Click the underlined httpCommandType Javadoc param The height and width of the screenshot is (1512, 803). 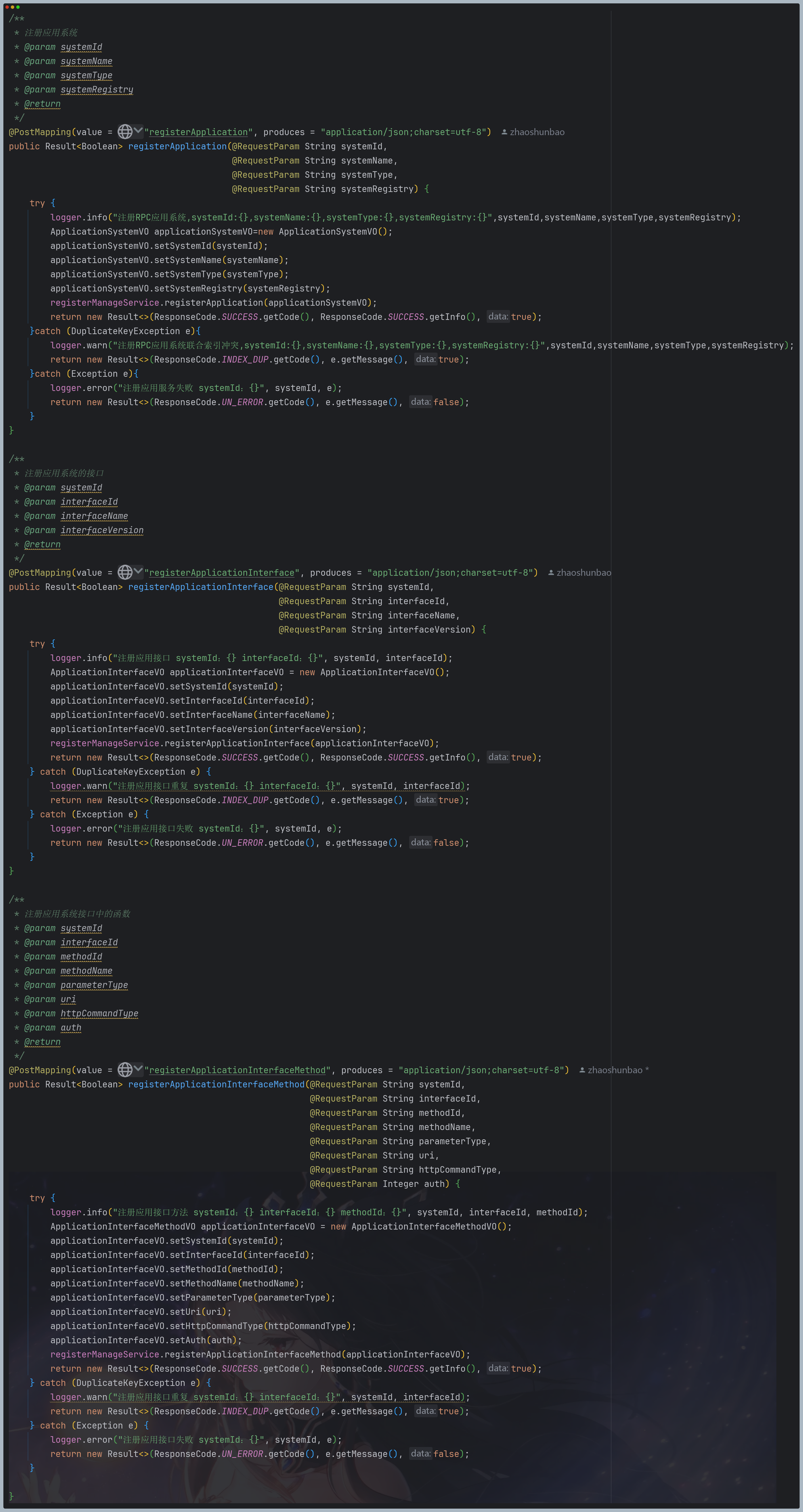(99, 1013)
